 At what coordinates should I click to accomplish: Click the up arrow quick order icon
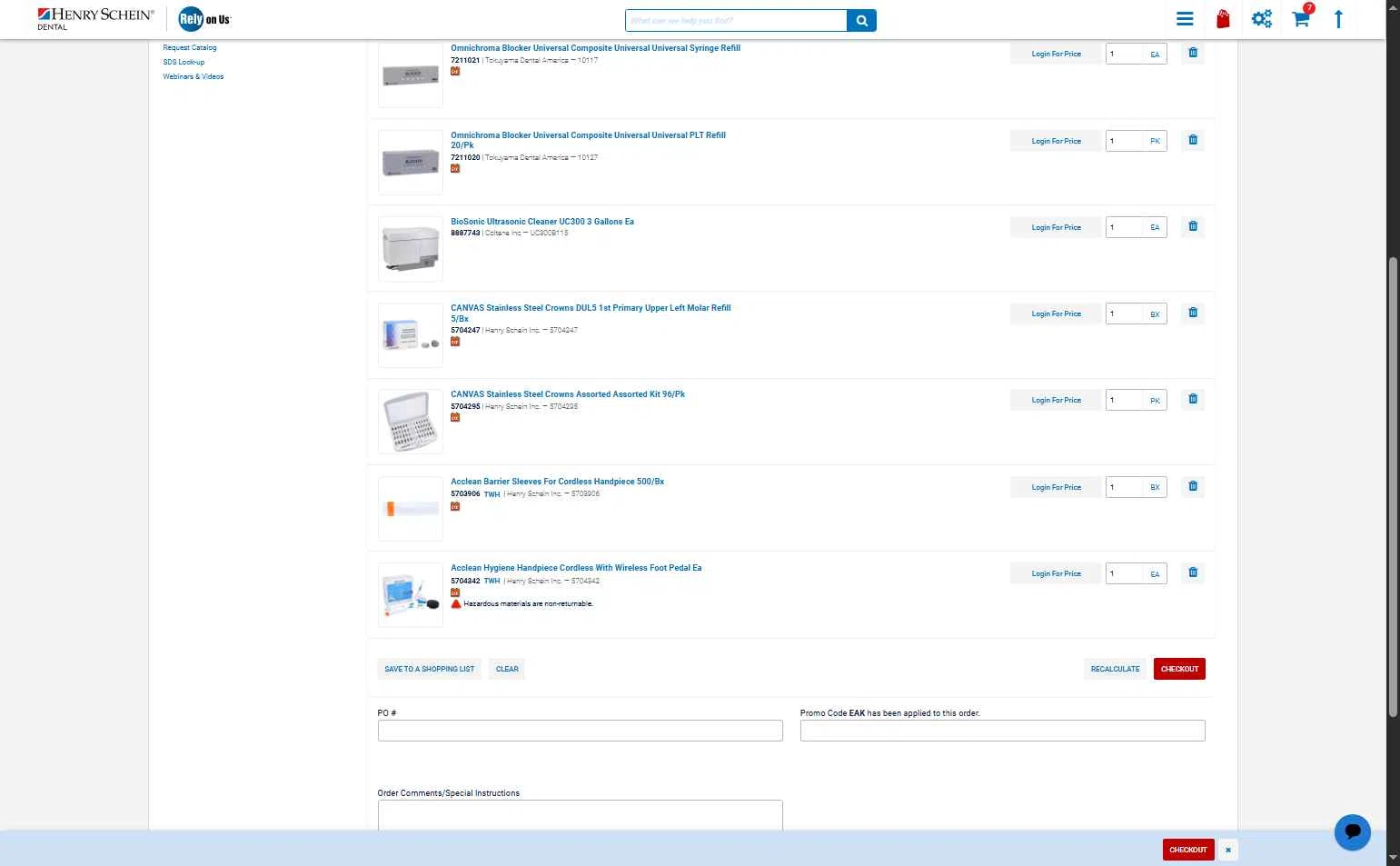click(1338, 19)
